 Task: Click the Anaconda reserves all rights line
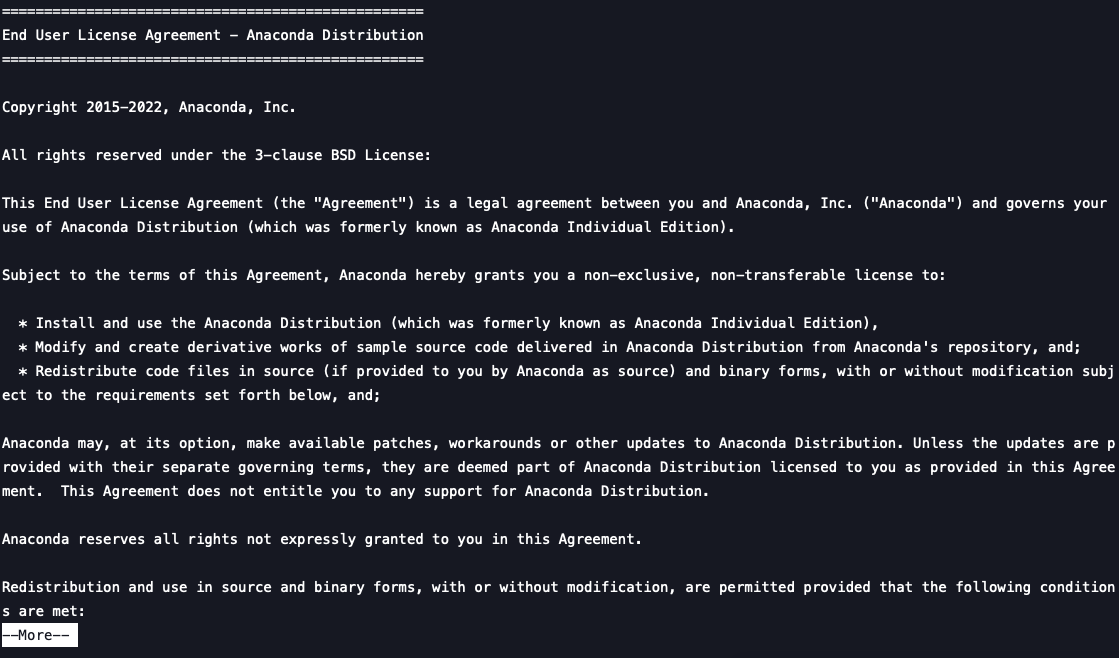321,539
